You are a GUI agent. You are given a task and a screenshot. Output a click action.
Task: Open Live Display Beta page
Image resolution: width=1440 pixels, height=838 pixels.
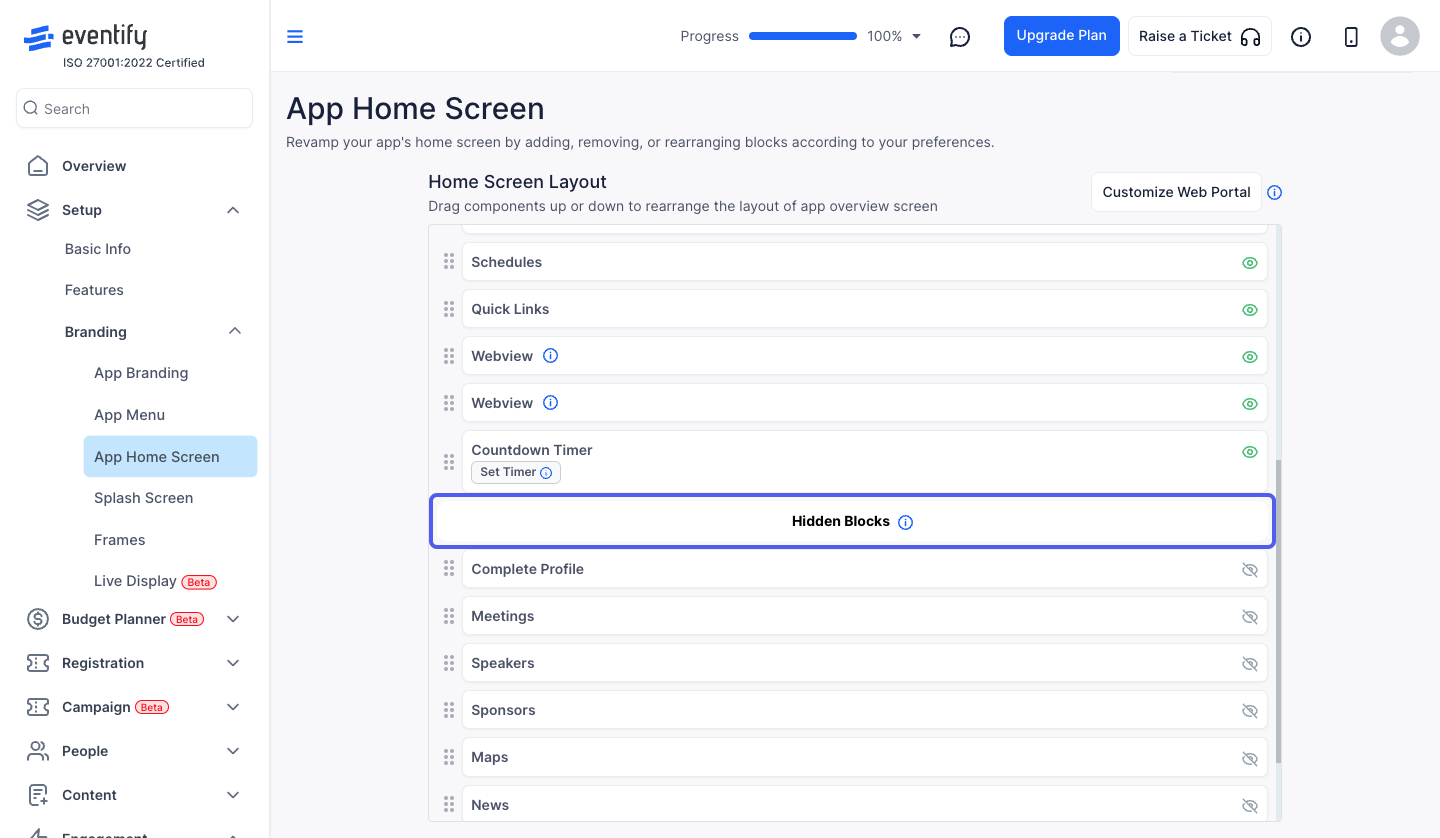[x=155, y=581]
